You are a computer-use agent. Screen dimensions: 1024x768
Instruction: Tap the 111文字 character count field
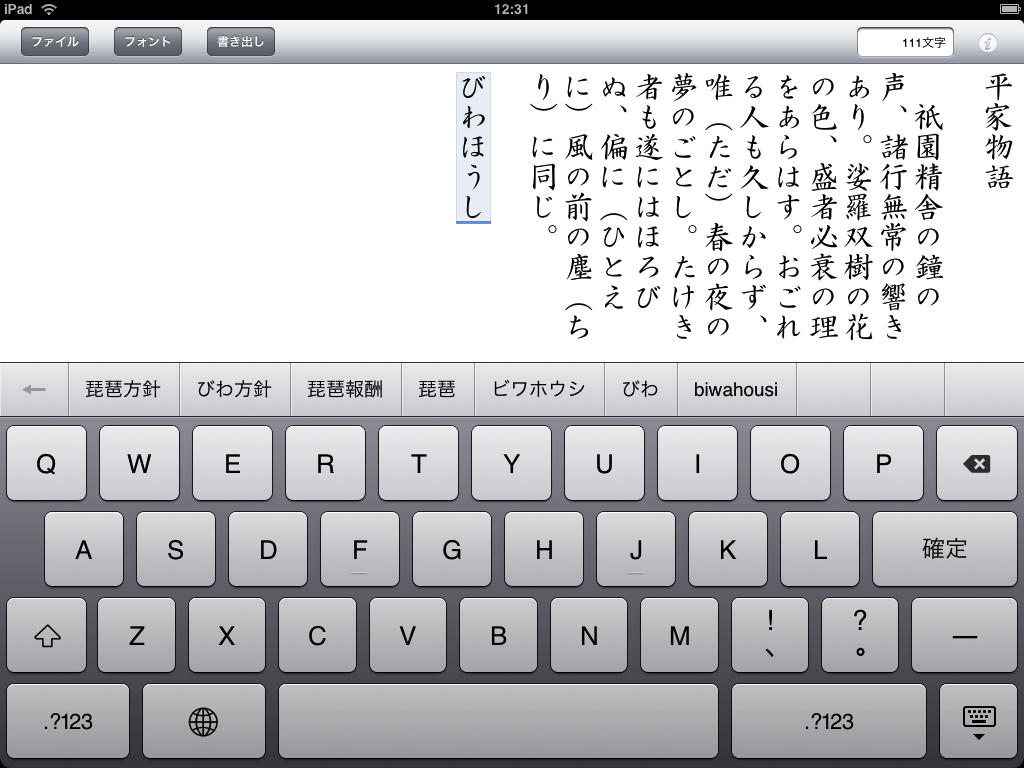click(905, 42)
